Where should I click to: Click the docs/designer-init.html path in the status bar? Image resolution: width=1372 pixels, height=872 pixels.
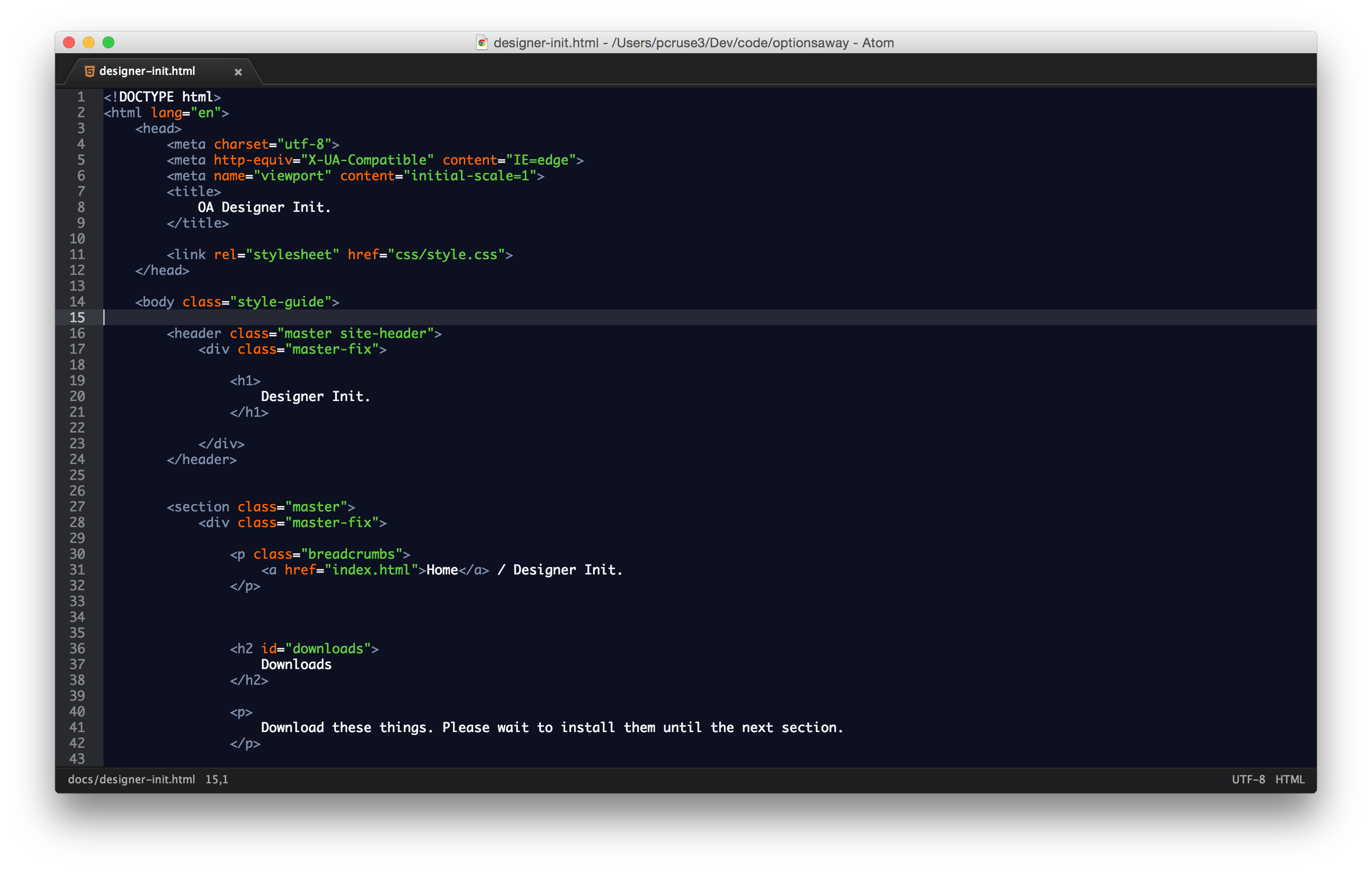pyautogui.click(x=131, y=779)
